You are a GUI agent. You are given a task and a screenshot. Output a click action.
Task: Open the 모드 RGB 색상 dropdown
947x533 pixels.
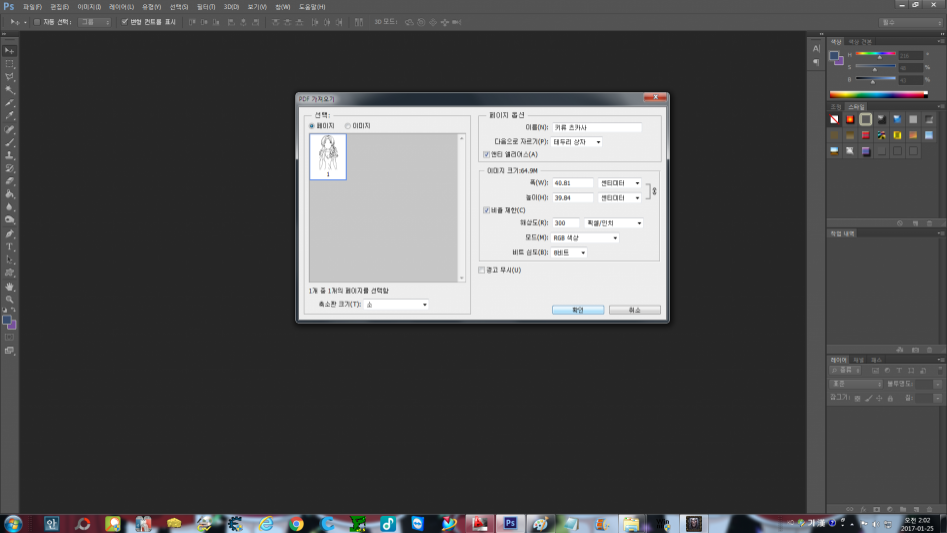(585, 238)
